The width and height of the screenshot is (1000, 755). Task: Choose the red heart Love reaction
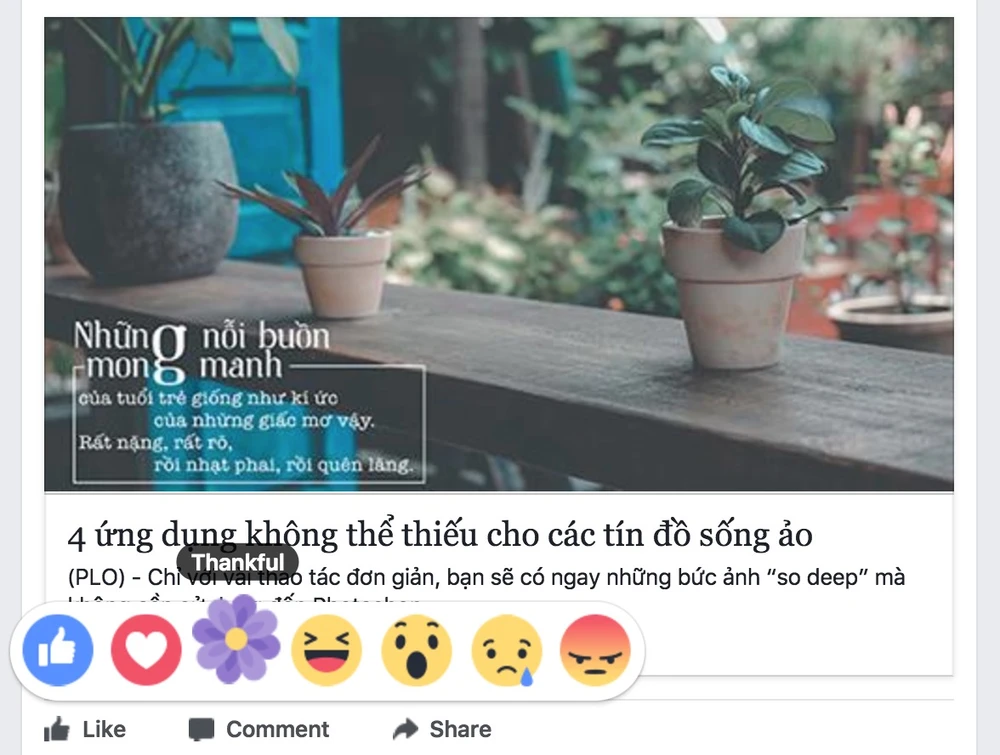pyautogui.click(x=147, y=650)
